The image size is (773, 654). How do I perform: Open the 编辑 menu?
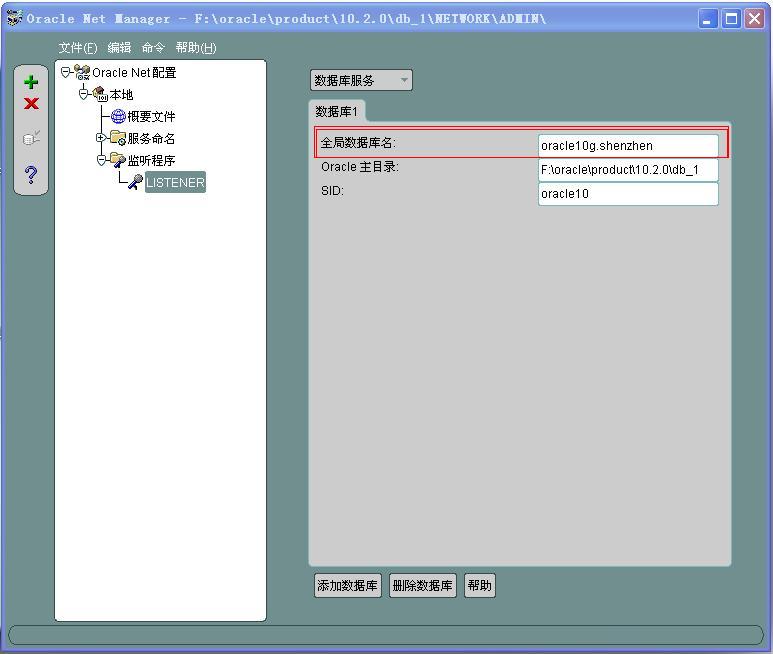point(119,48)
